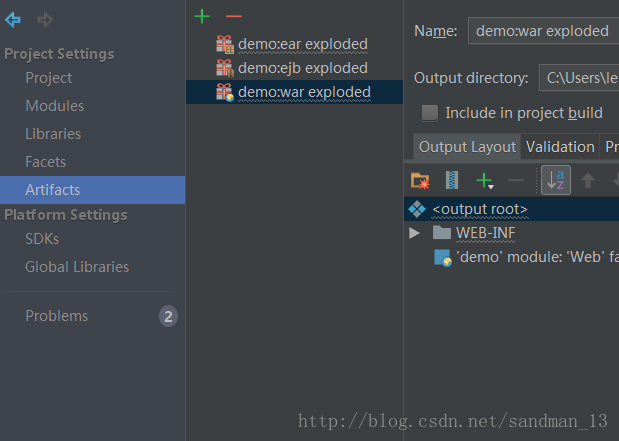Switch to the Output Layout tab
This screenshot has height=441, width=619.
467,147
